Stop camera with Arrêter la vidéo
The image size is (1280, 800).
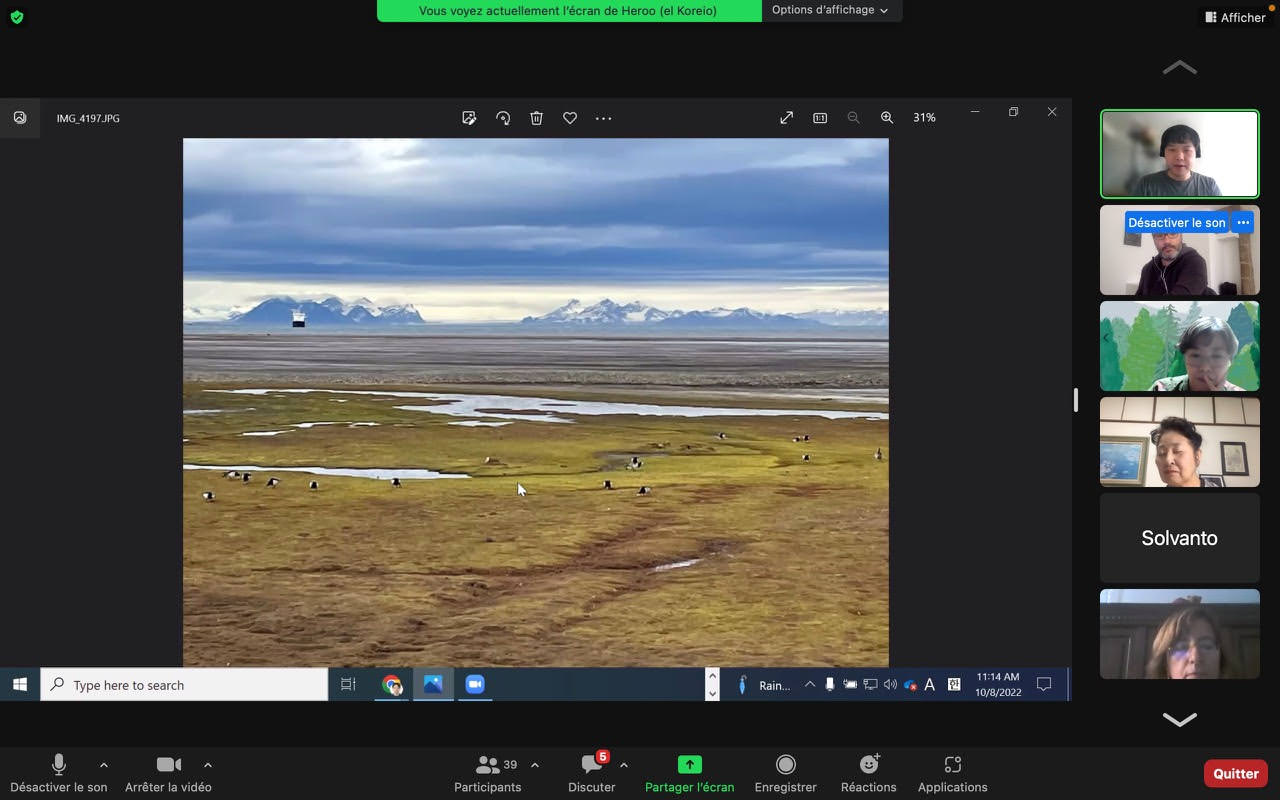tap(168, 773)
